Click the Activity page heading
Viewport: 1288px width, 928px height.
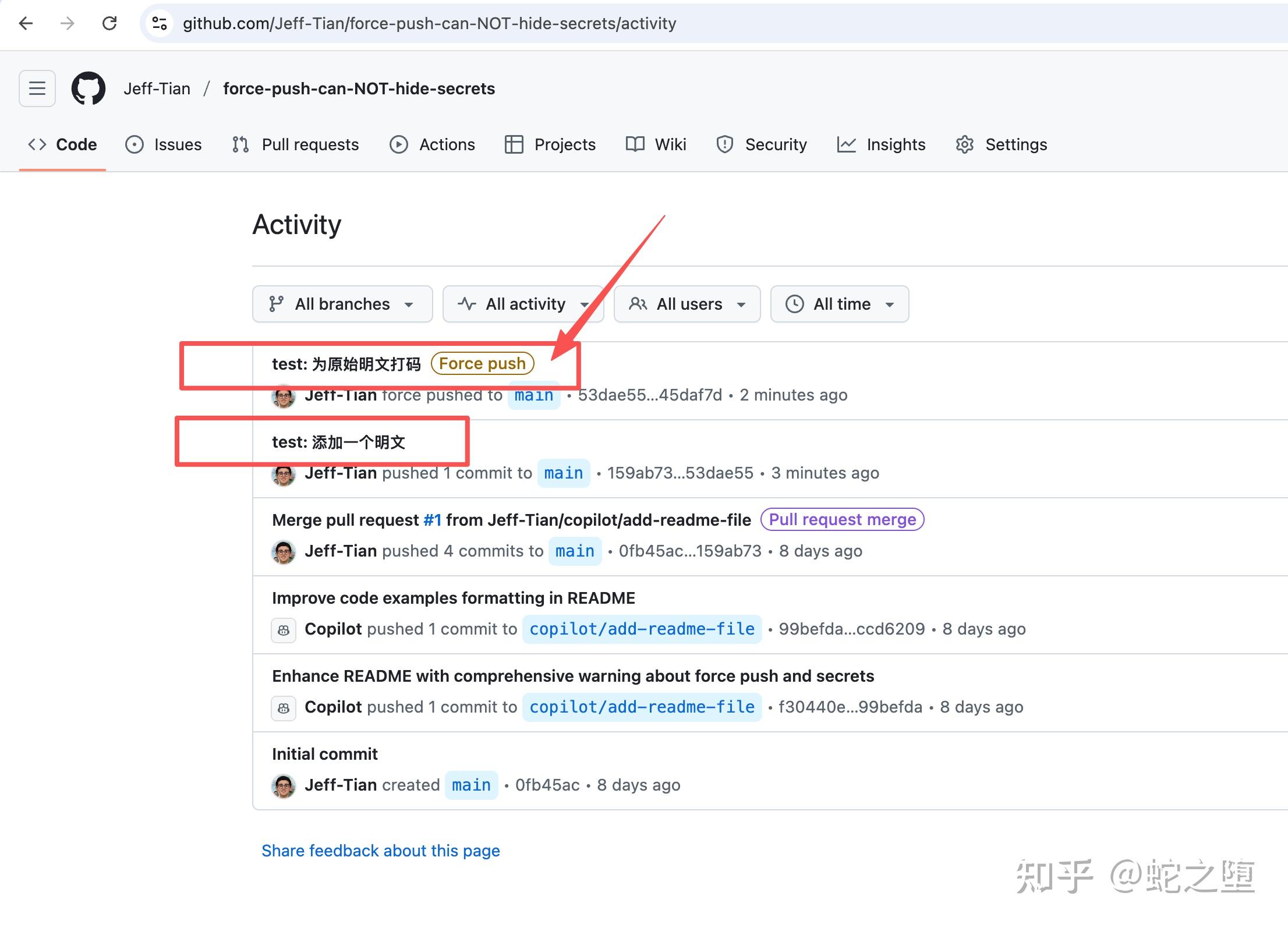tap(297, 225)
